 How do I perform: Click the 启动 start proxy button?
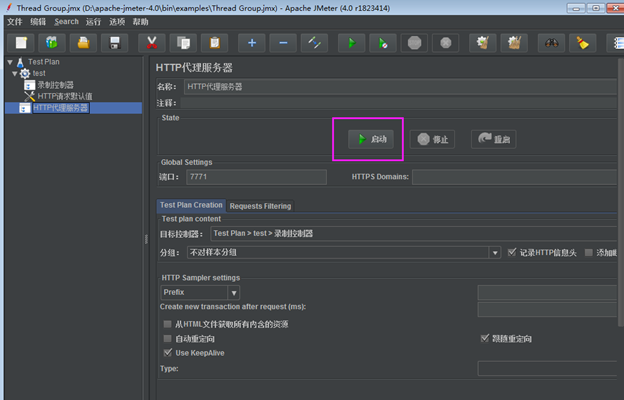371,139
